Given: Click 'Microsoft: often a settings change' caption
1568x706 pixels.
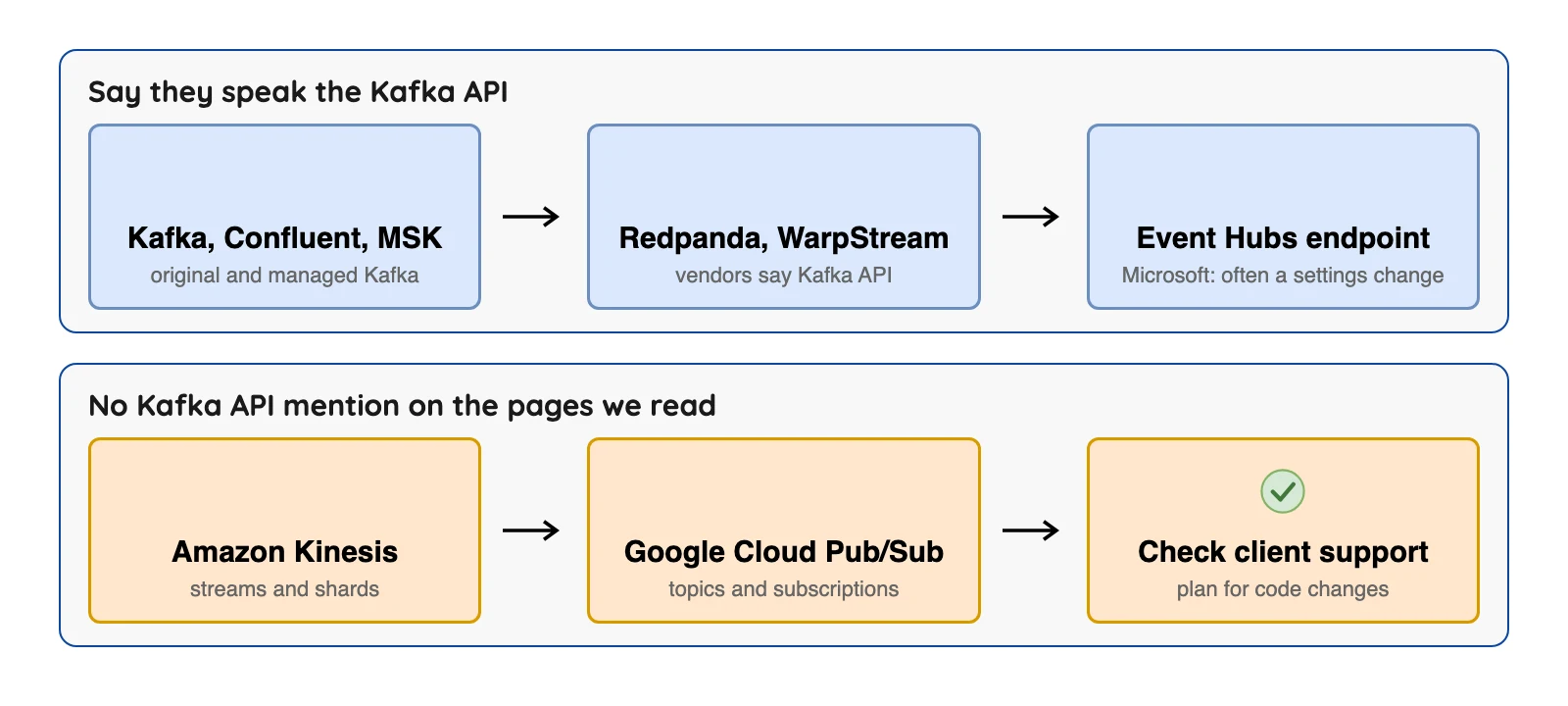Looking at the screenshot, I should (x=1283, y=276).
